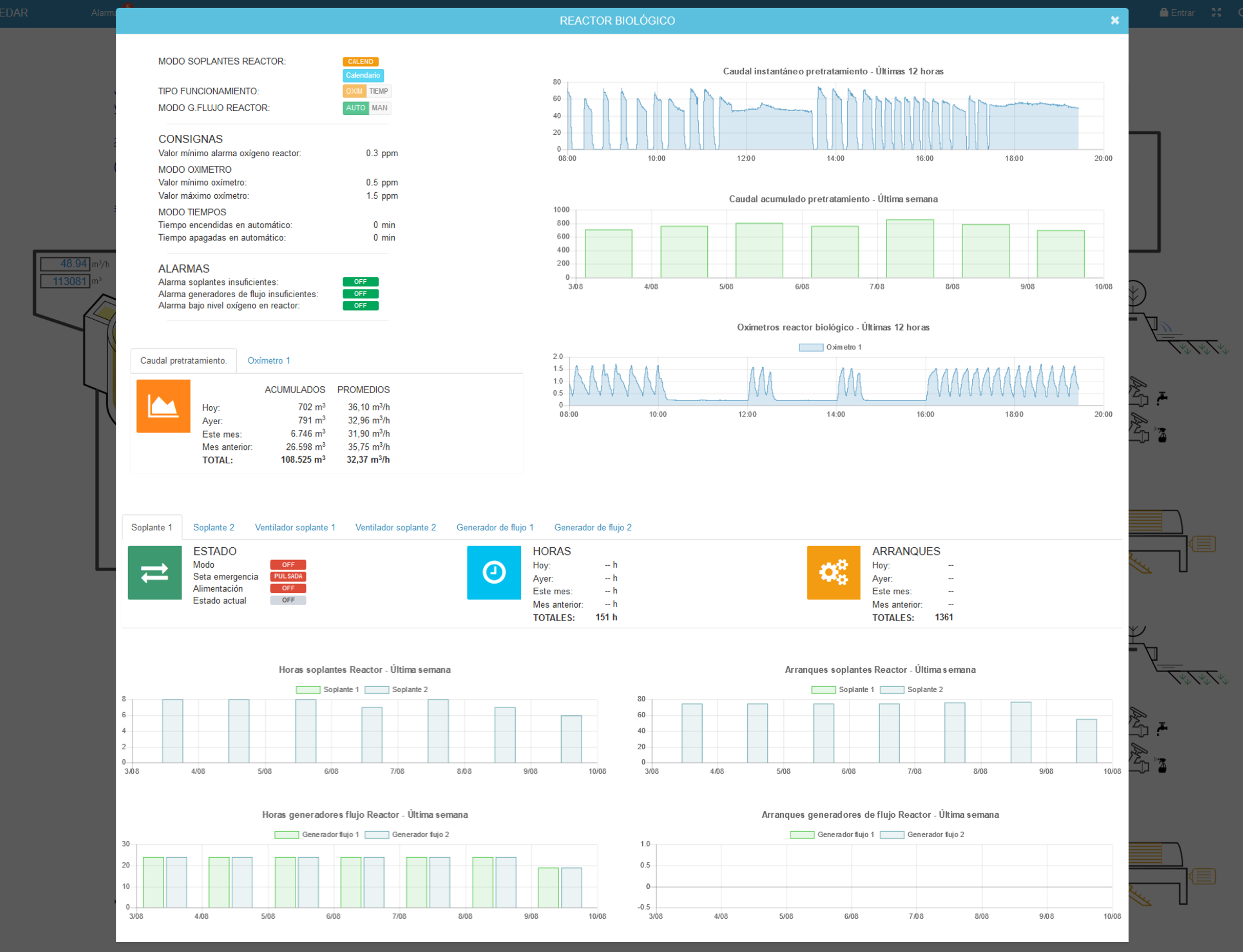Viewport: 1243px width, 952px height.
Task: Click the orange gears Arranques icon
Action: 833,572
